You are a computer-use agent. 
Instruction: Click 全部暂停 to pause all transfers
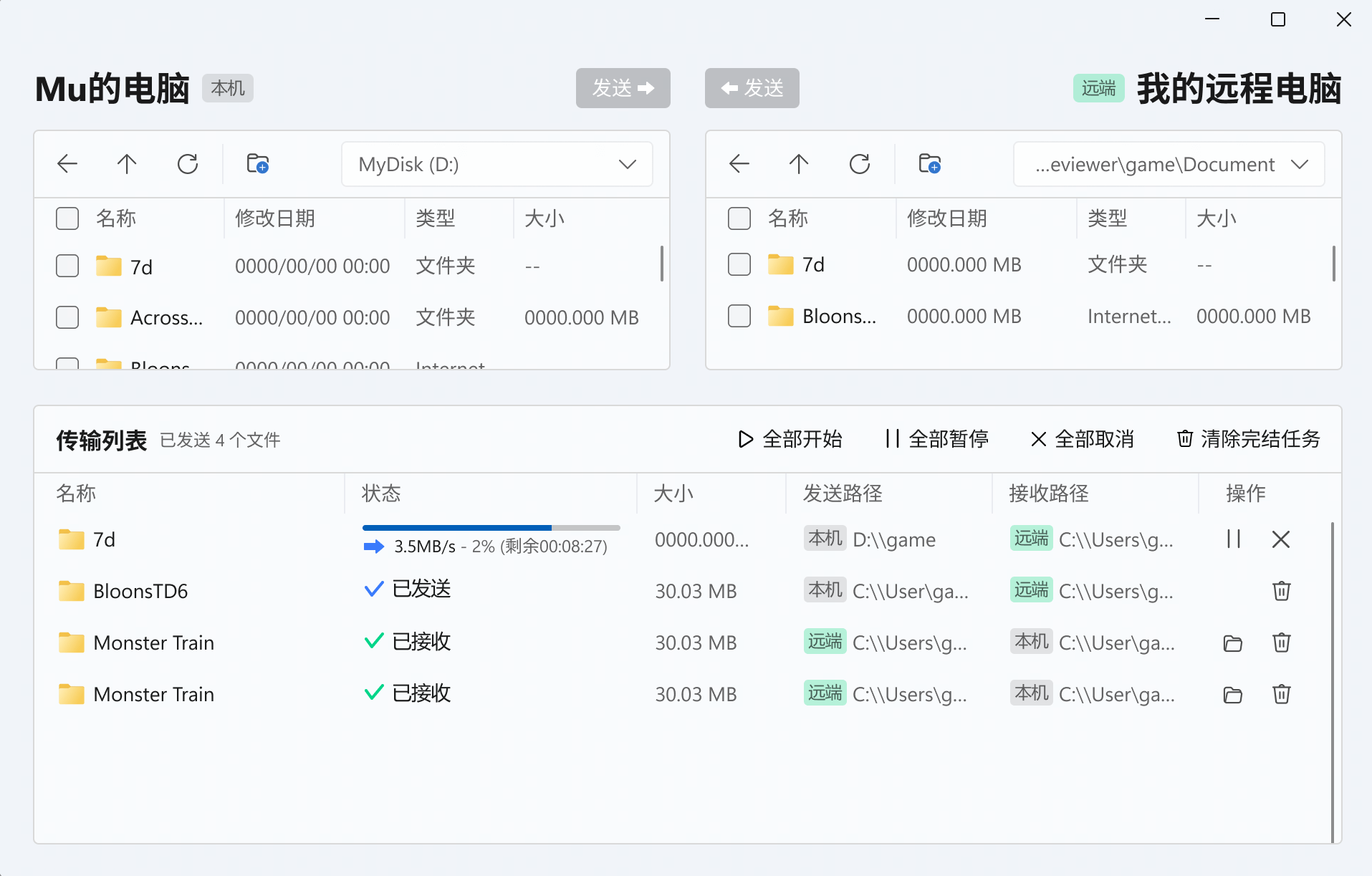click(937, 439)
